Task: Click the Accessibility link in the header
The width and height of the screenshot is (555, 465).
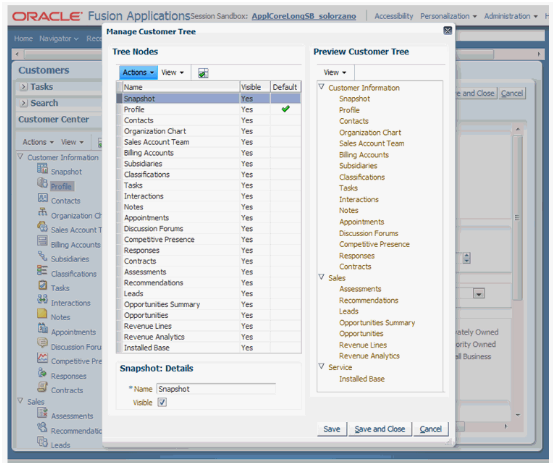Action: (x=394, y=16)
